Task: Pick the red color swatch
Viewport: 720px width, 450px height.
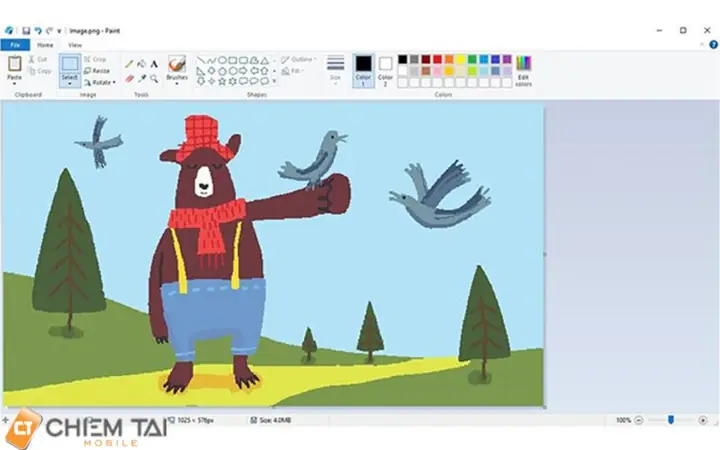Action: (437, 59)
